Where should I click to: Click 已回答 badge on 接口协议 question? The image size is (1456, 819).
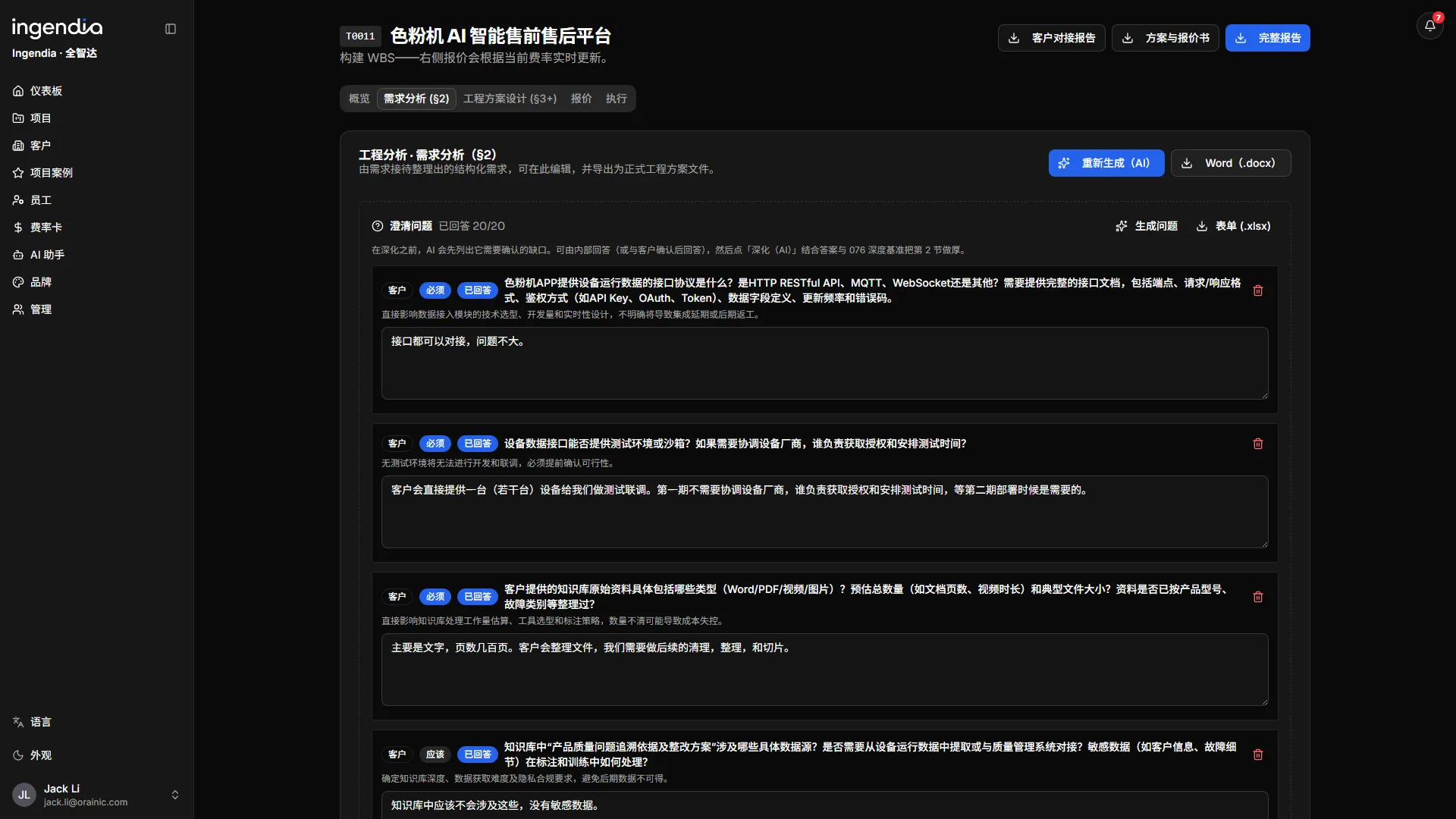pos(478,290)
